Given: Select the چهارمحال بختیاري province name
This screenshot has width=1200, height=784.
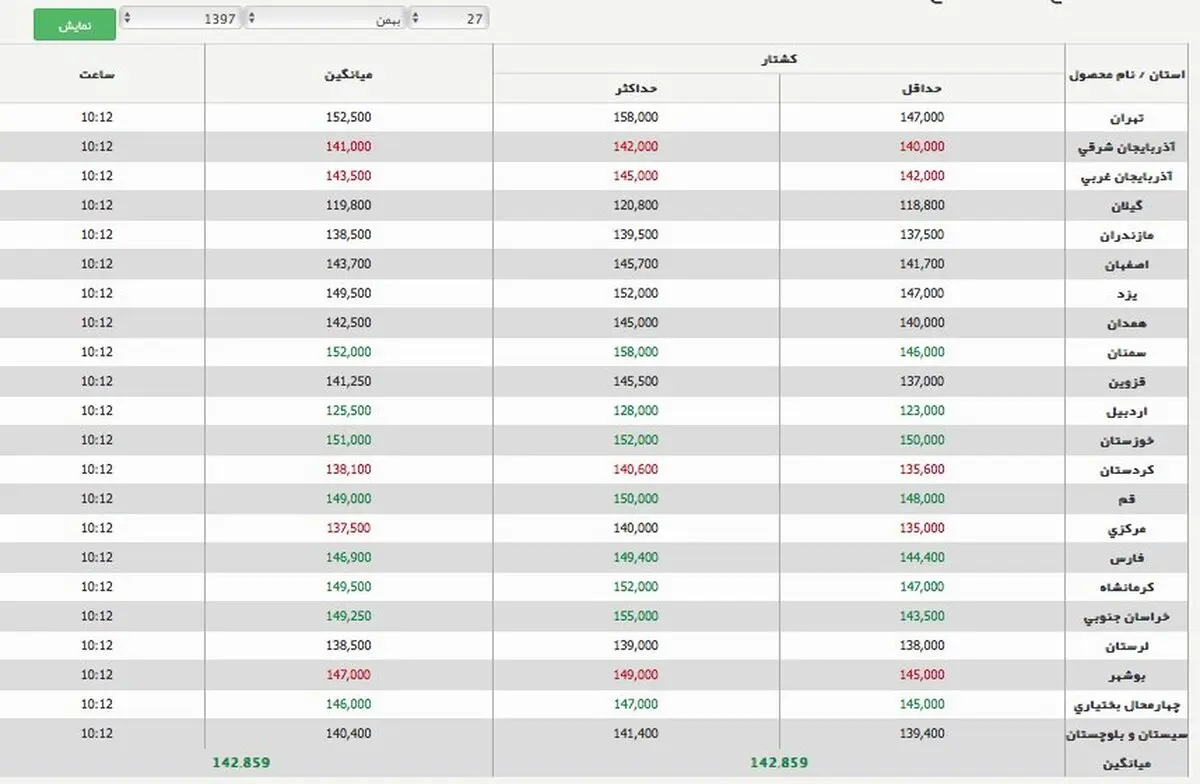Looking at the screenshot, I should coord(1125,705).
